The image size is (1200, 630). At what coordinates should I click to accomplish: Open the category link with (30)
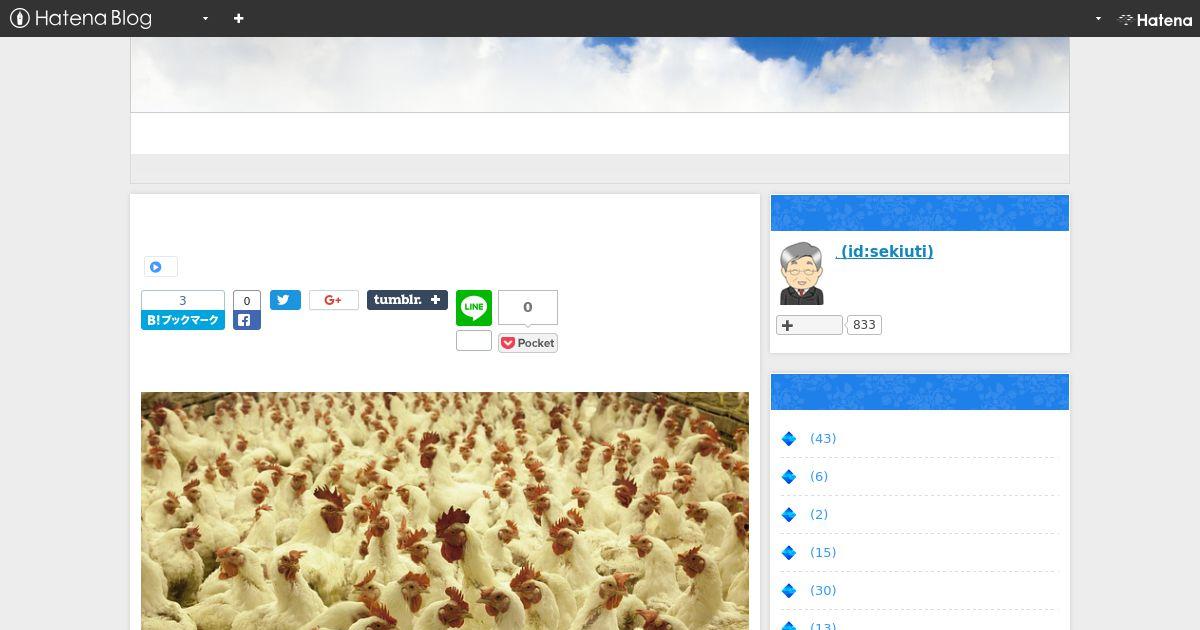point(823,591)
